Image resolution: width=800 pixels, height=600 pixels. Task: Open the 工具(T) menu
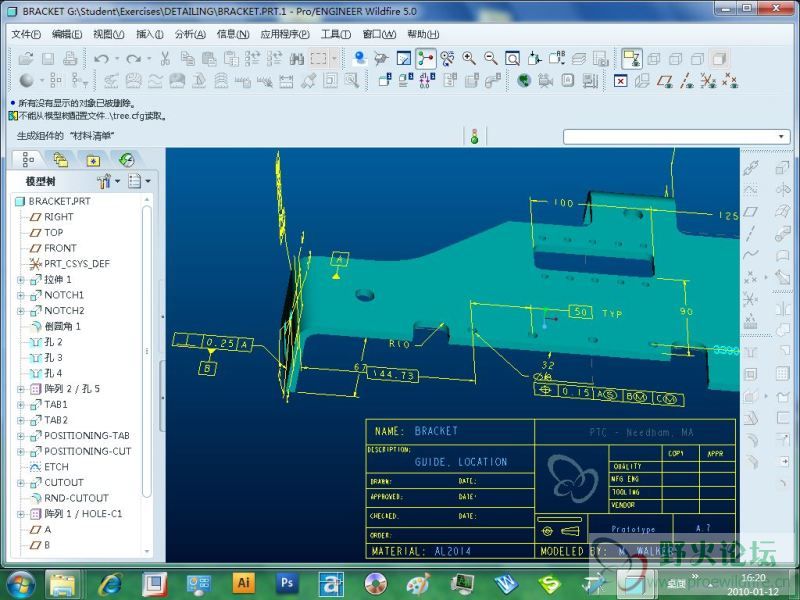click(x=336, y=34)
